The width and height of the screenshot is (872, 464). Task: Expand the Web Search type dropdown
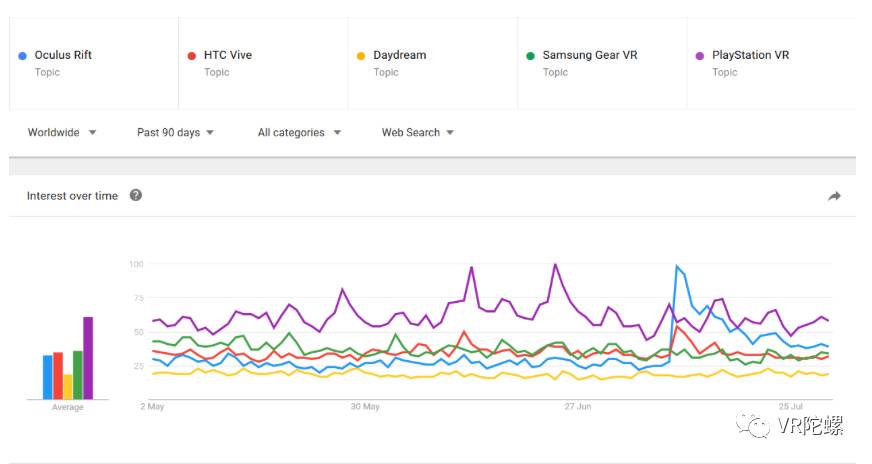pyautogui.click(x=418, y=132)
